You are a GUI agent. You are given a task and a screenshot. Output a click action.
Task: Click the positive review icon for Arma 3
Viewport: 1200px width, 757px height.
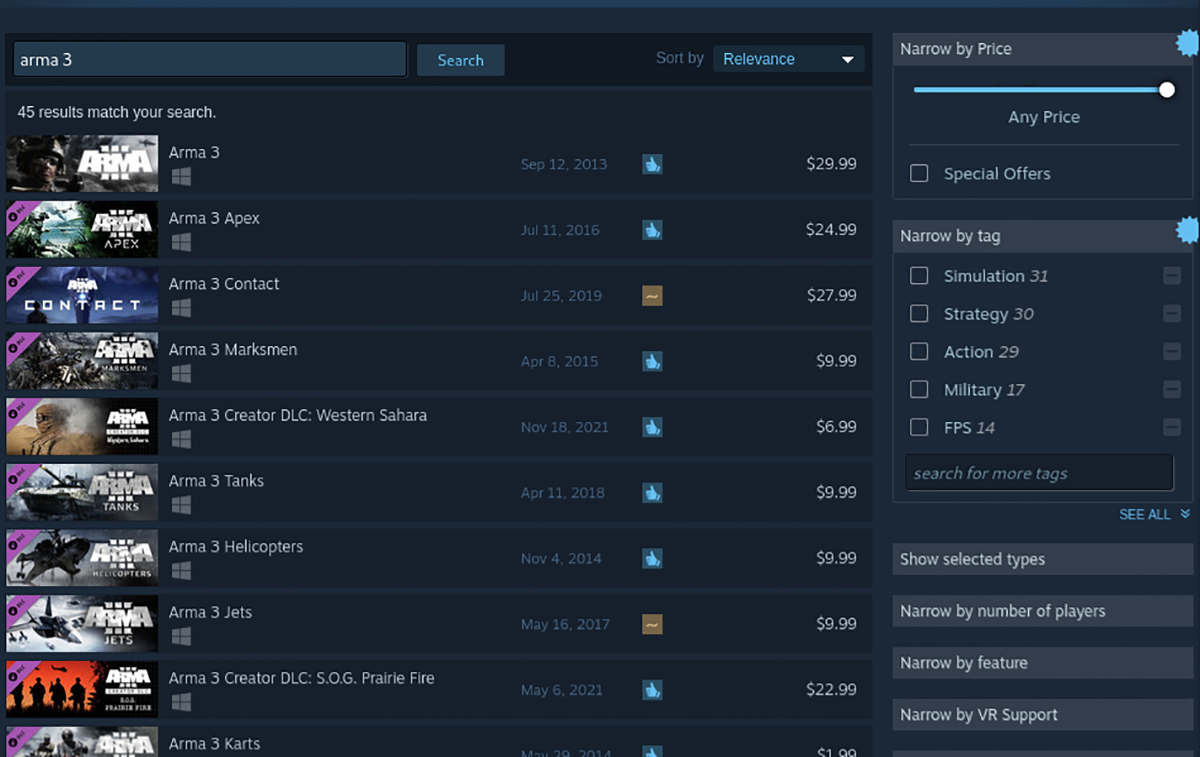652,164
